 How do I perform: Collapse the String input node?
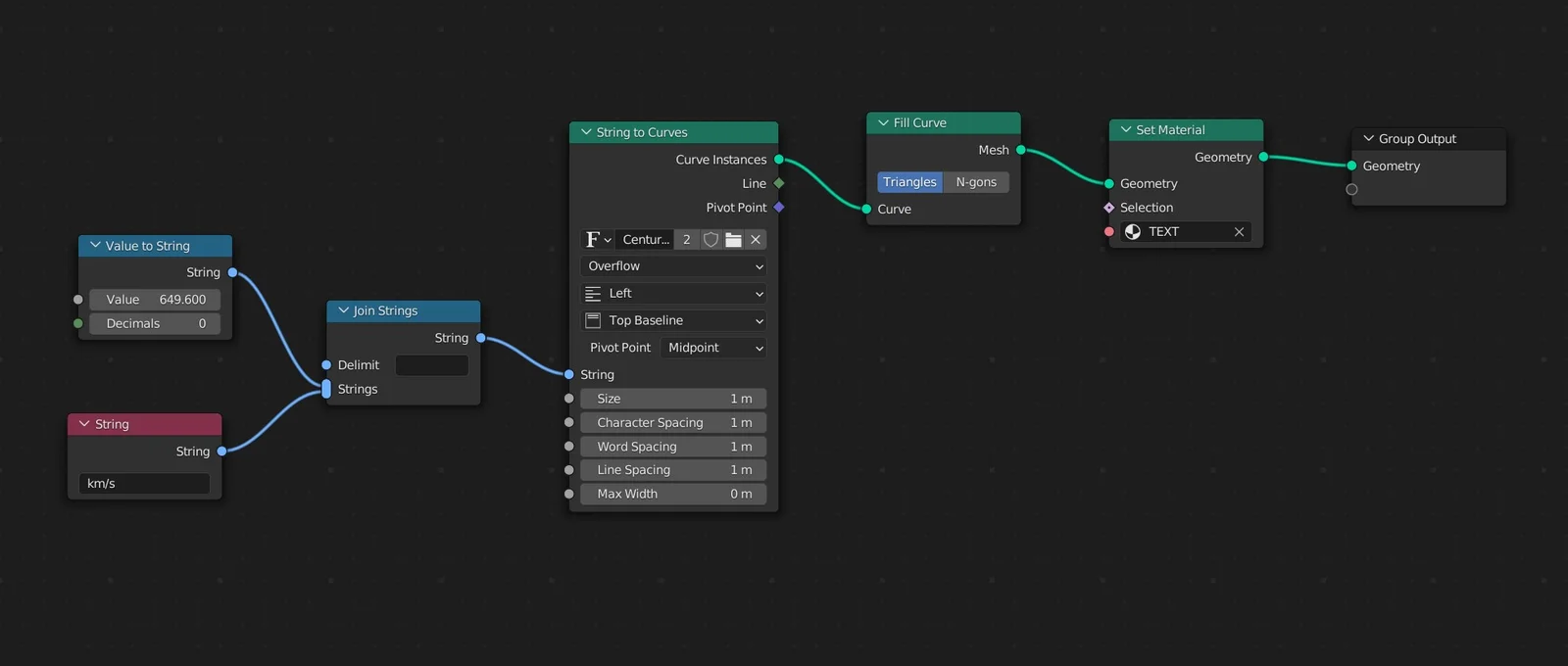[84, 424]
